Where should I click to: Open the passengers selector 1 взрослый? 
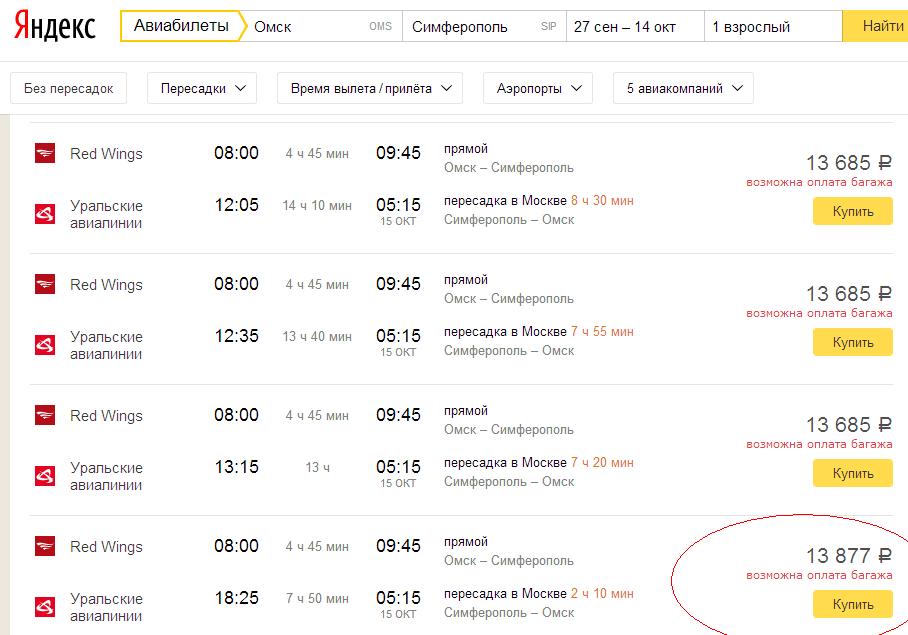pyautogui.click(x=773, y=26)
